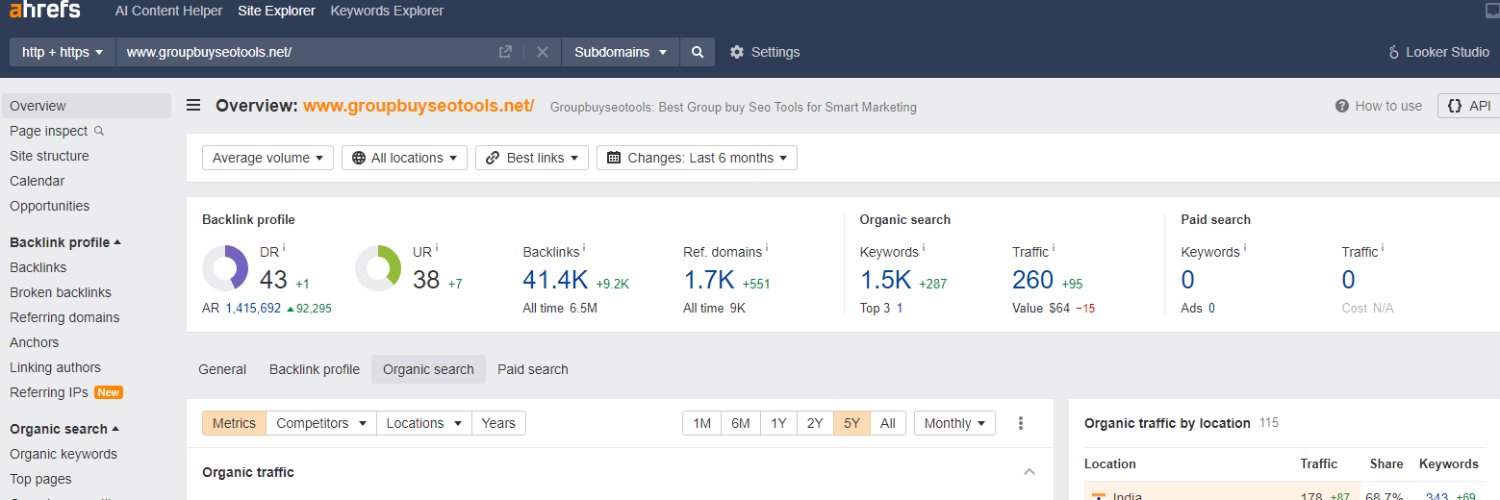Image resolution: width=1500 pixels, height=500 pixels.
Task: Switch to the Organic search tab
Action: 428,369
